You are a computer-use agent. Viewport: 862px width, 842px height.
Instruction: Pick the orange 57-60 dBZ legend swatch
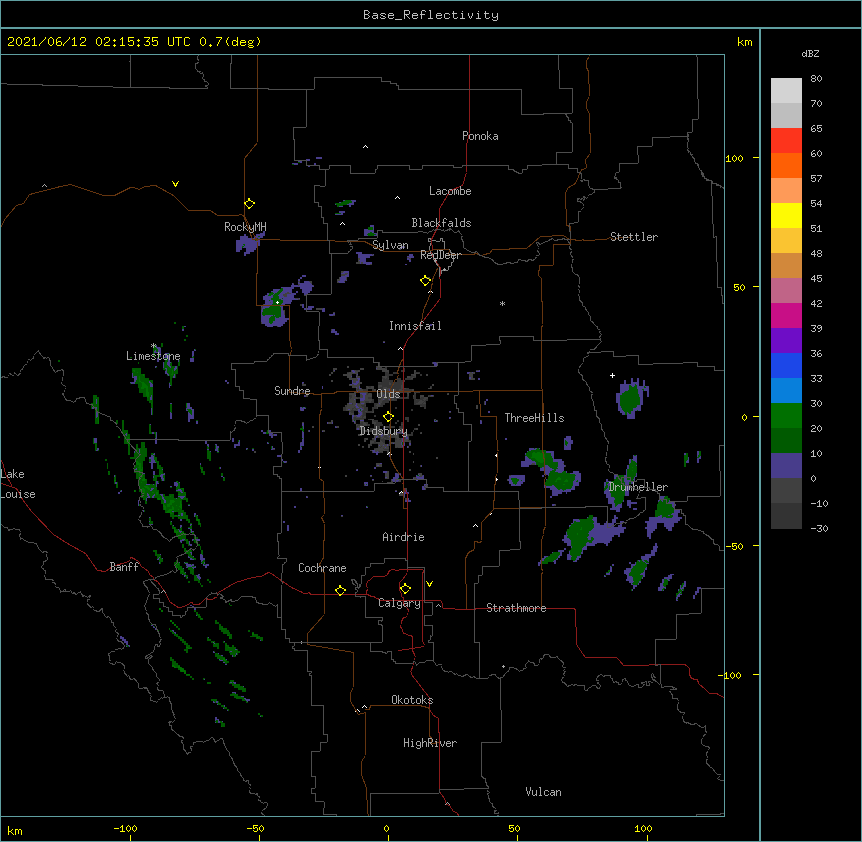pos(786,166)
